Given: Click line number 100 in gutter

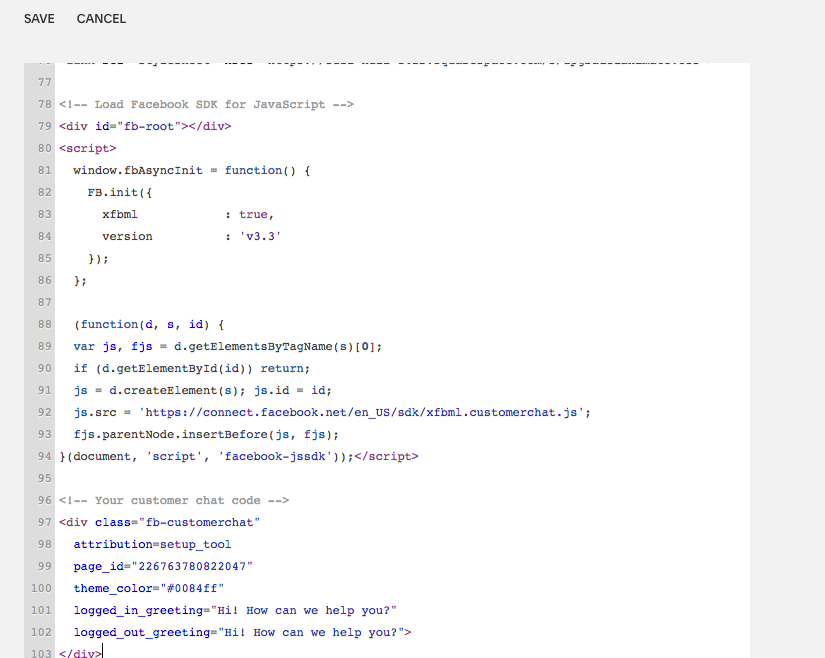Looking at the screenshot, I should [x=41, y=589].
